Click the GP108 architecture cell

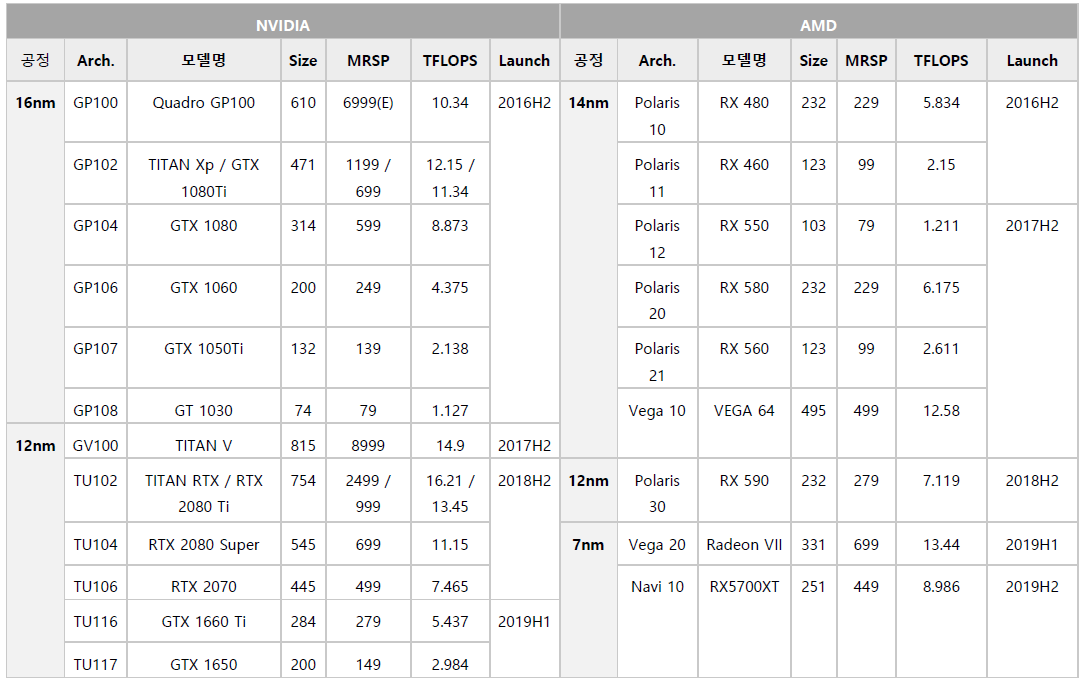click(x=95, y=406)
